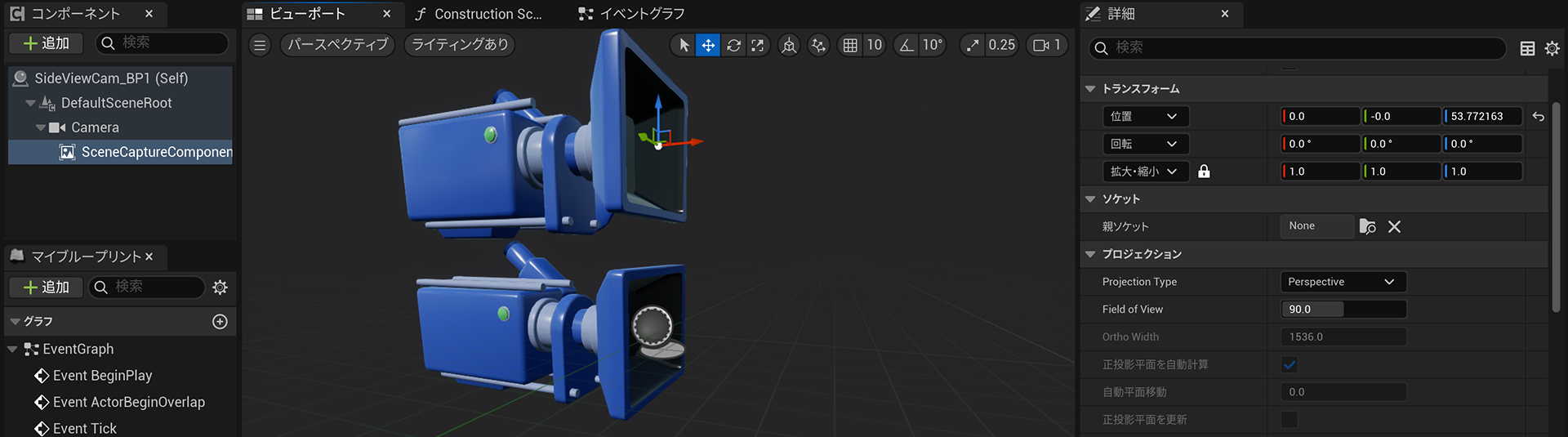Open the viewport hamburger options menu
This screenshot has height=437, width=1568.
260,45
